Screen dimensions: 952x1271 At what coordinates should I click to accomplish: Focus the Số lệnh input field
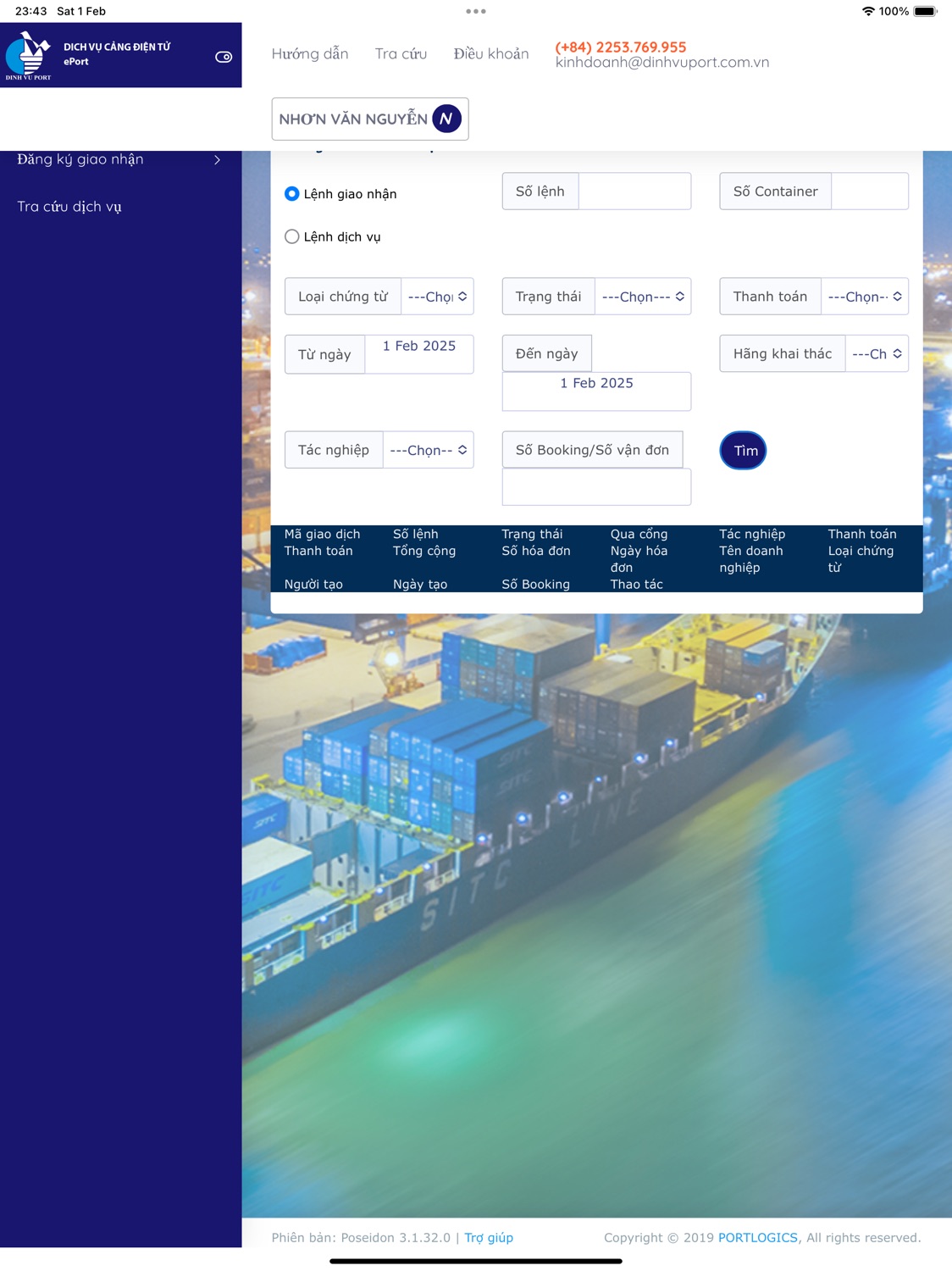[x=634, y=191]
